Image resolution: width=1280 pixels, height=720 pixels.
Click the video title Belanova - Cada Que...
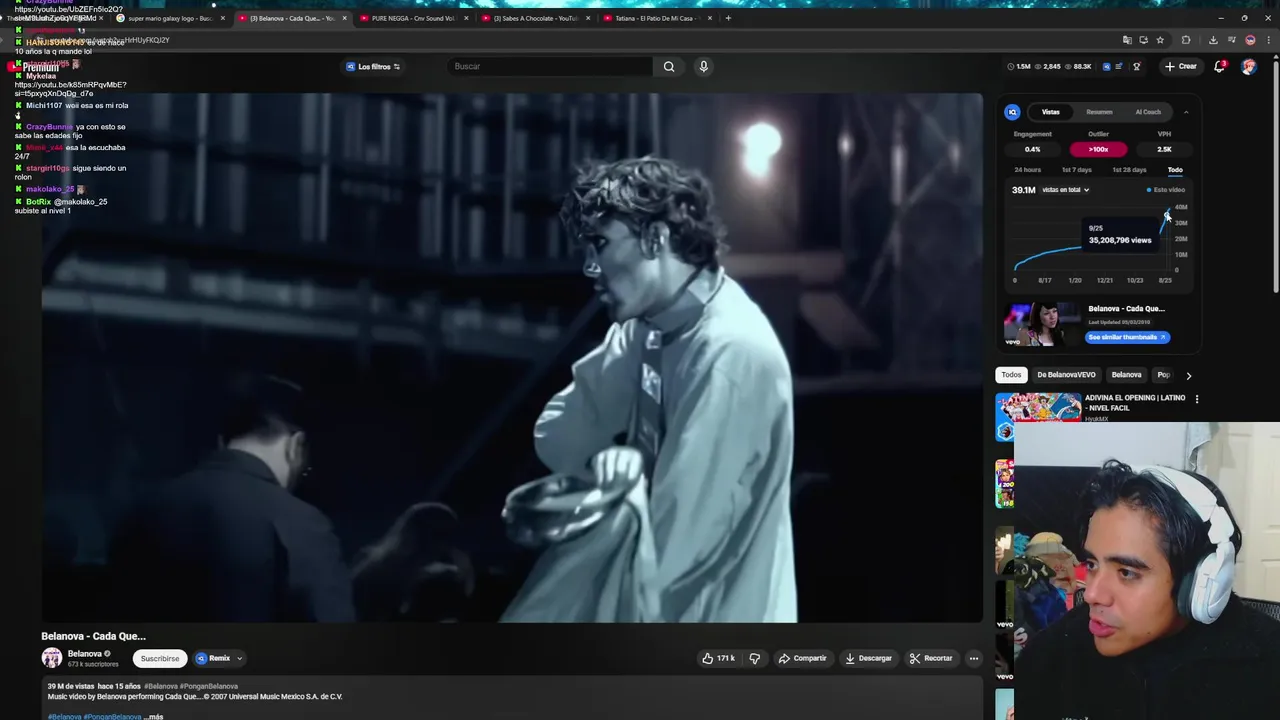(93, 636)
